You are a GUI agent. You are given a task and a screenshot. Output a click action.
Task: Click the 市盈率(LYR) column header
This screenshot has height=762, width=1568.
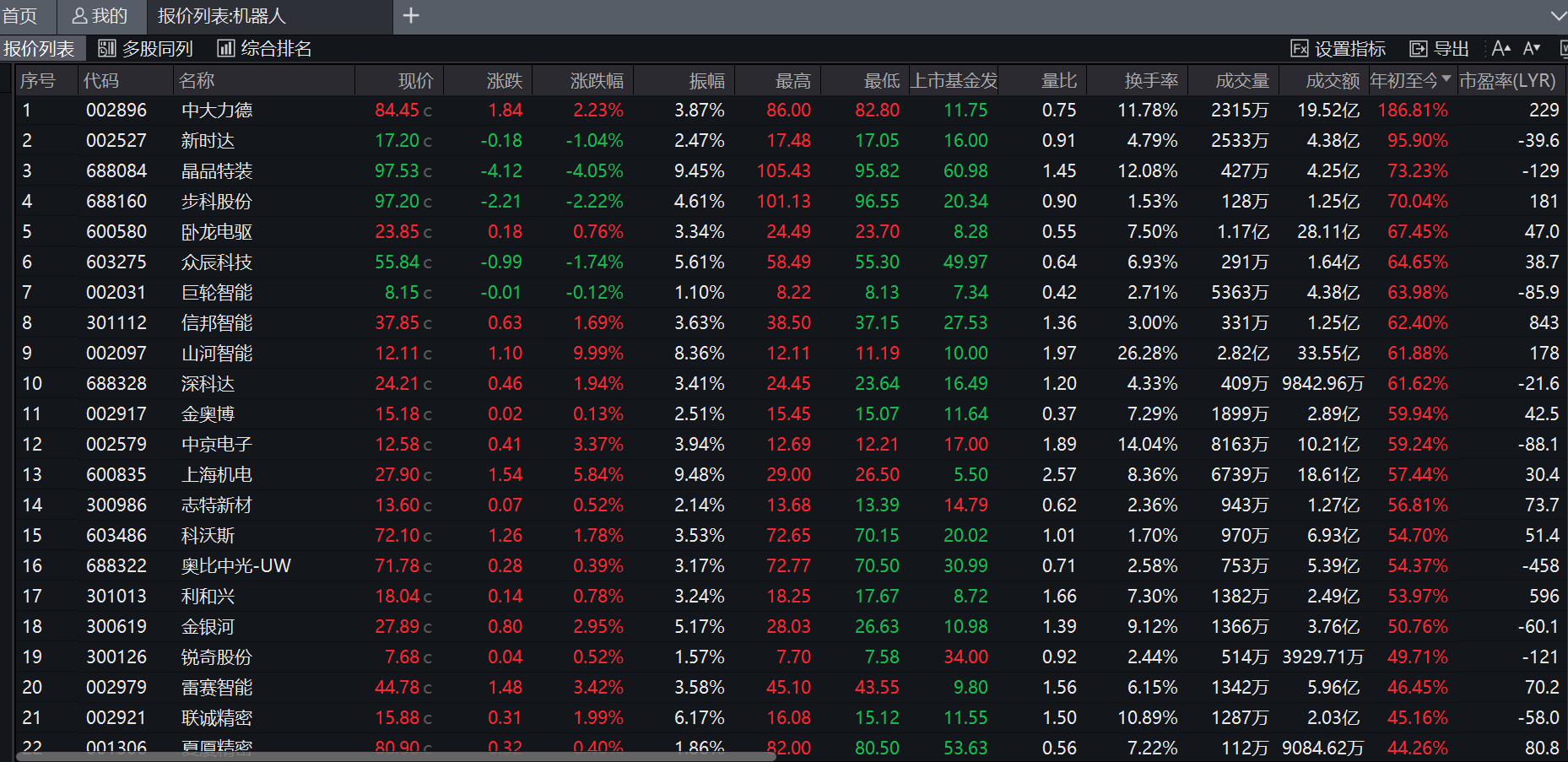(1507, 81)
